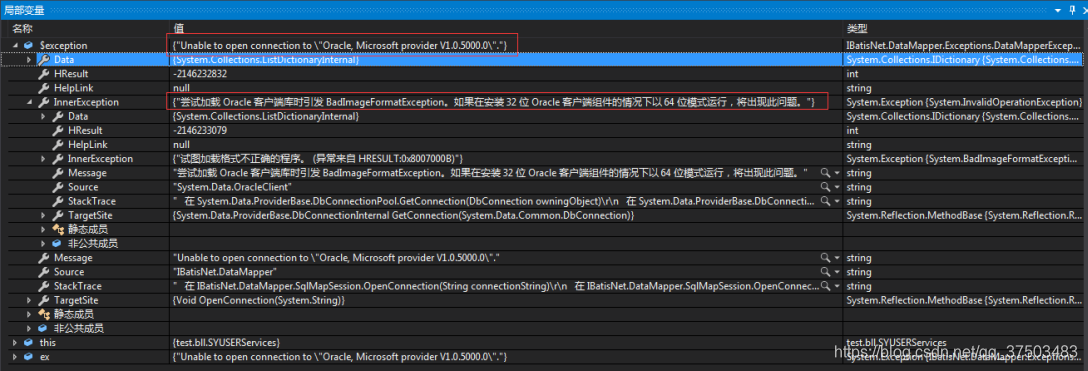Expand the ex variable node
This screenshot has height=371, width=1088.
coord(15,356)
